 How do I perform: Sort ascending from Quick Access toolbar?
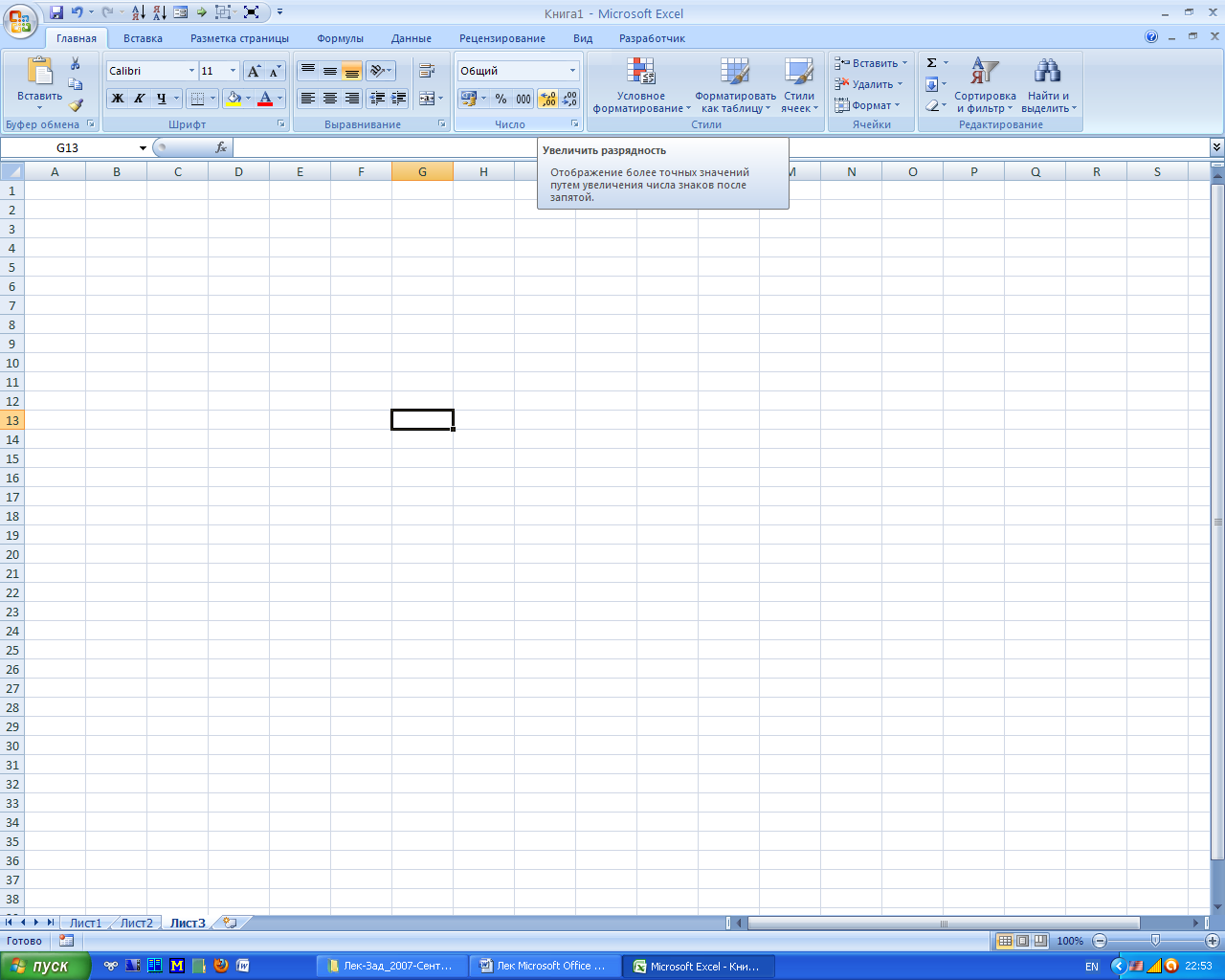pos(138,12)
